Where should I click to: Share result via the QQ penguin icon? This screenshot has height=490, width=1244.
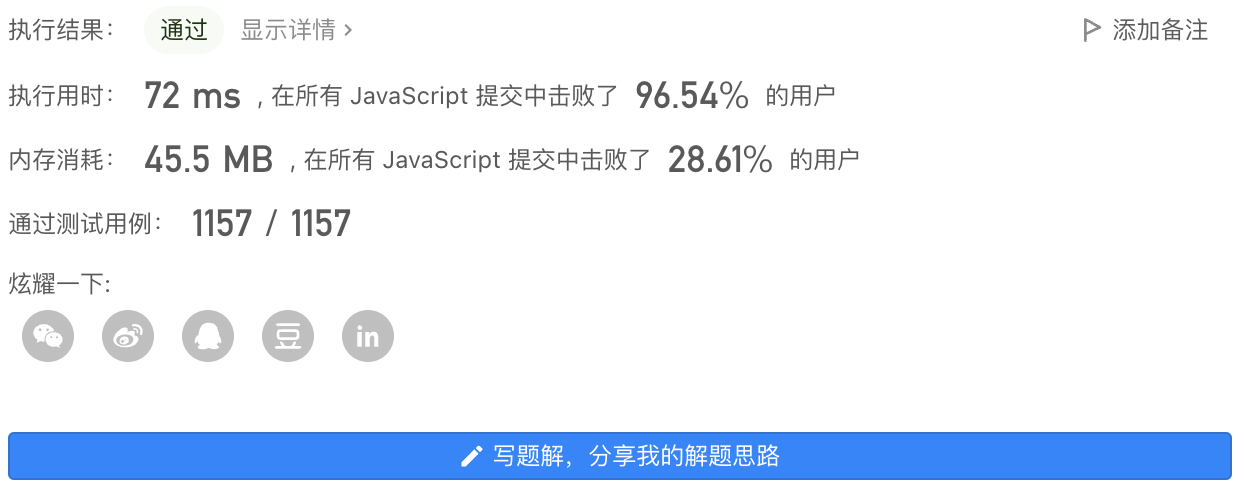208,336
